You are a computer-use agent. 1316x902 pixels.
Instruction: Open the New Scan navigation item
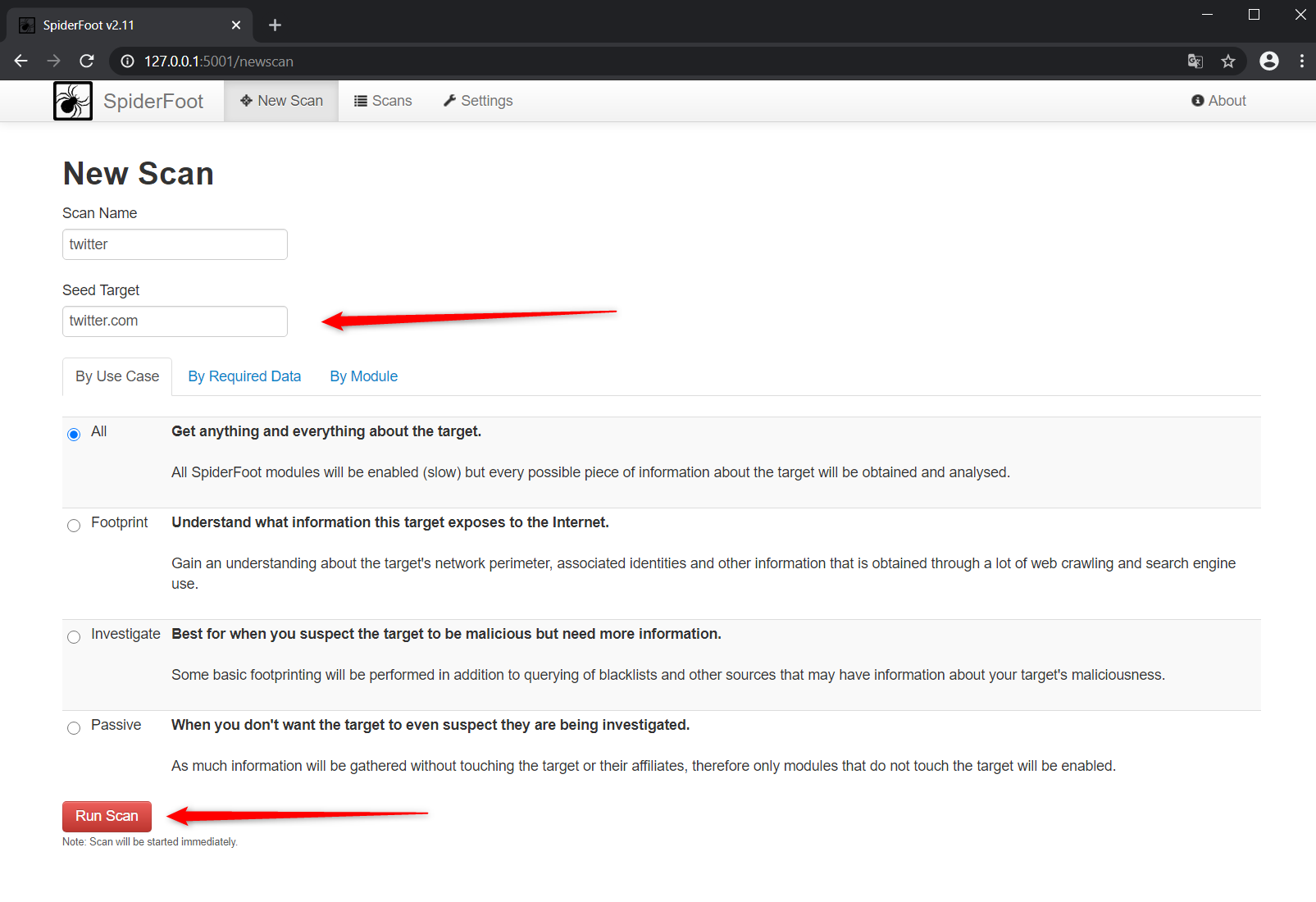[x=281, y=101]
